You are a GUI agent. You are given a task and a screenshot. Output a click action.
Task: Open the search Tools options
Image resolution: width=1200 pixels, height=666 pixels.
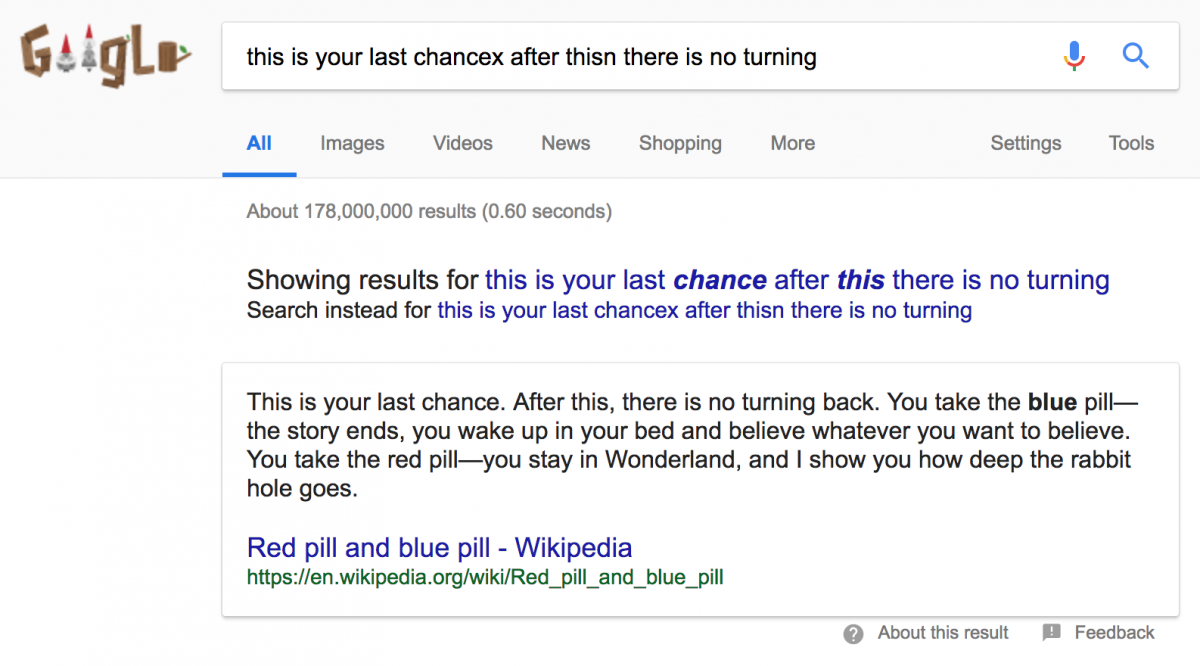point(1131,143)
